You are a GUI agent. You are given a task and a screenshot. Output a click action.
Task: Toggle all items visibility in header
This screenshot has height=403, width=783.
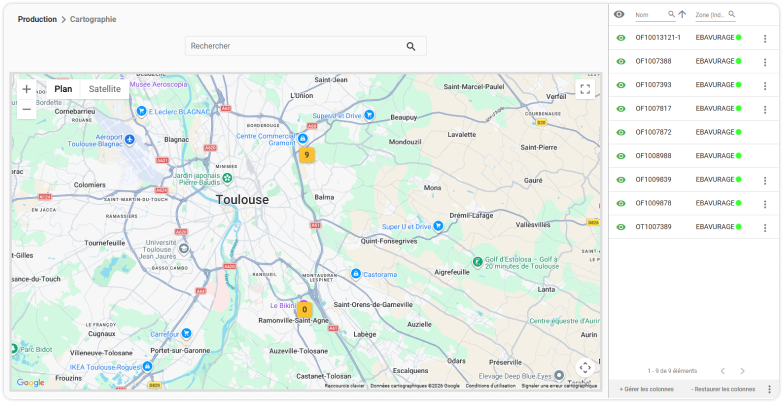tap(619, 14)
